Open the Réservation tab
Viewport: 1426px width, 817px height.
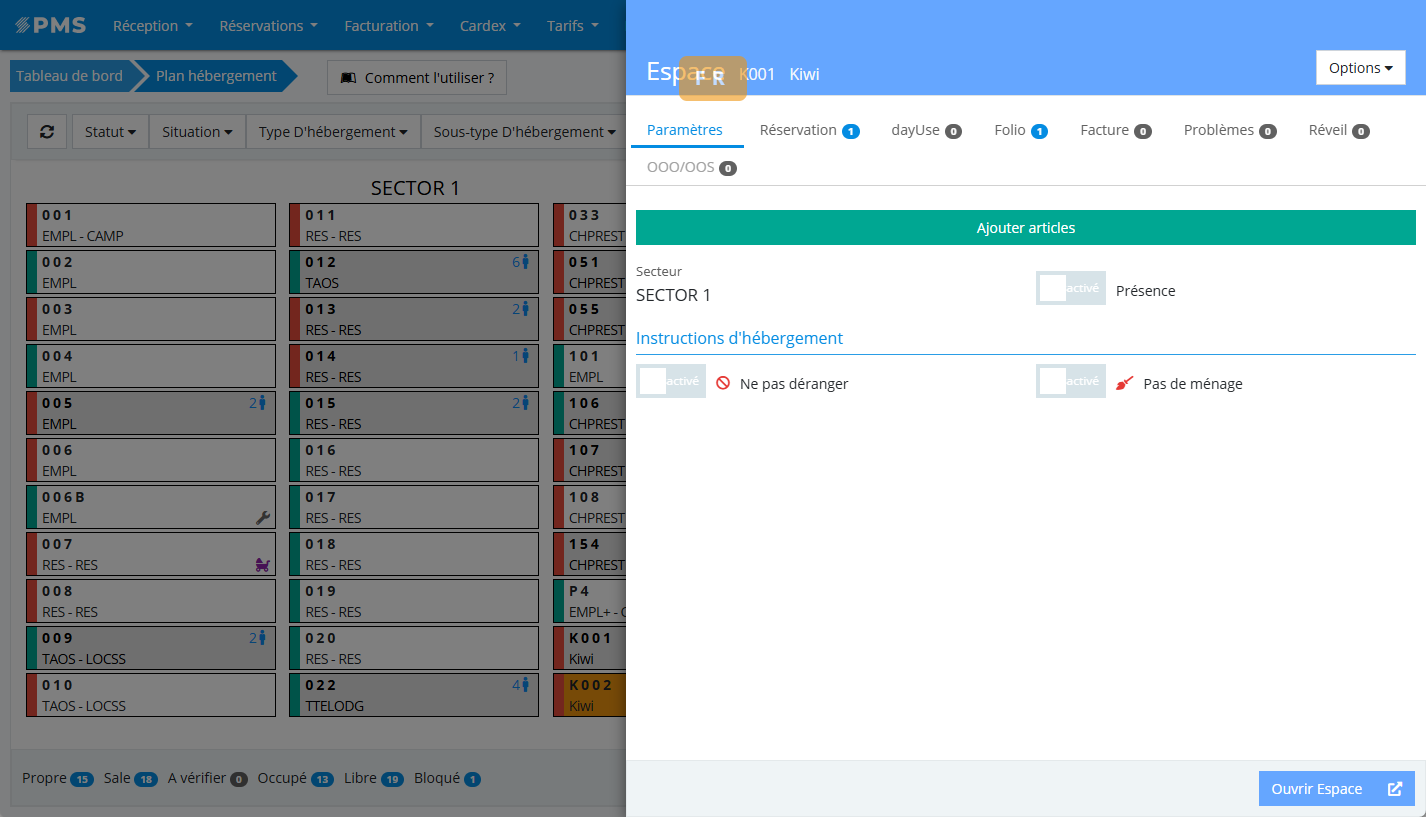tap(808, 130)
